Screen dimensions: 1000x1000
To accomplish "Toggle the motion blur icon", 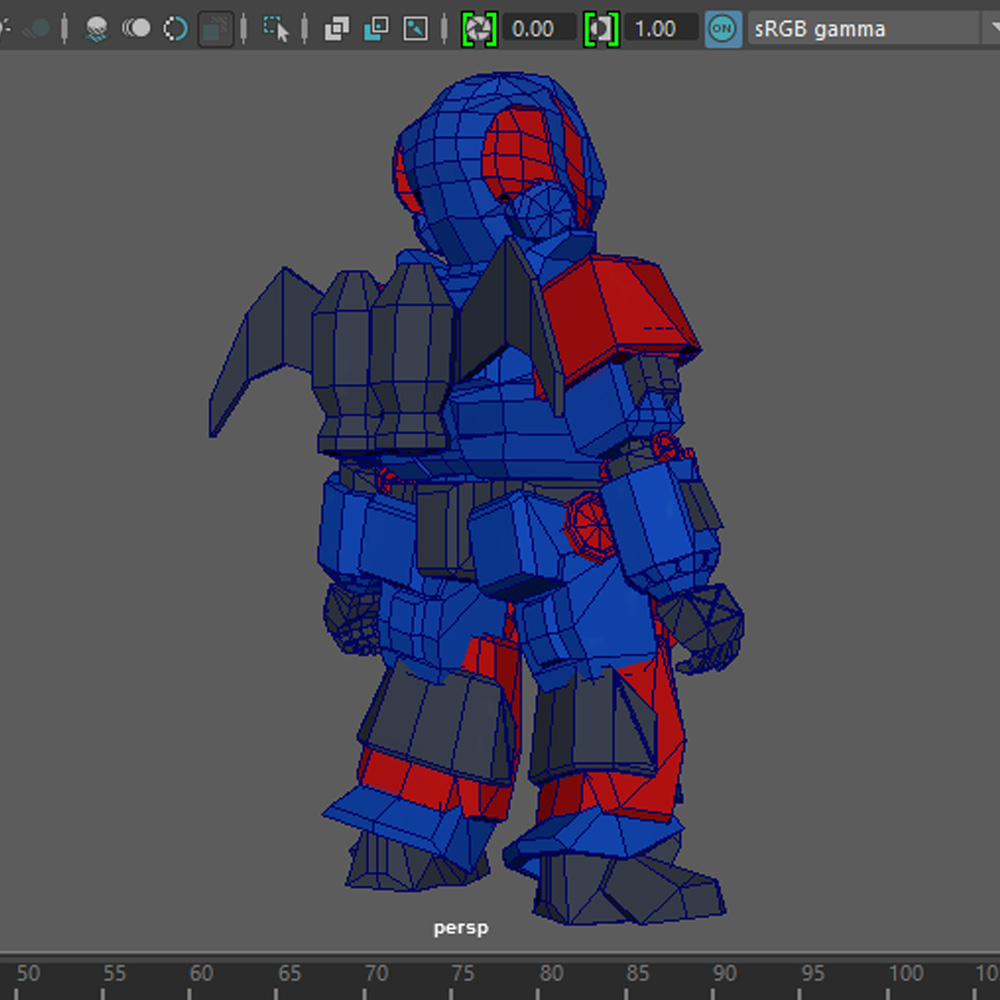I will (136, 28).
